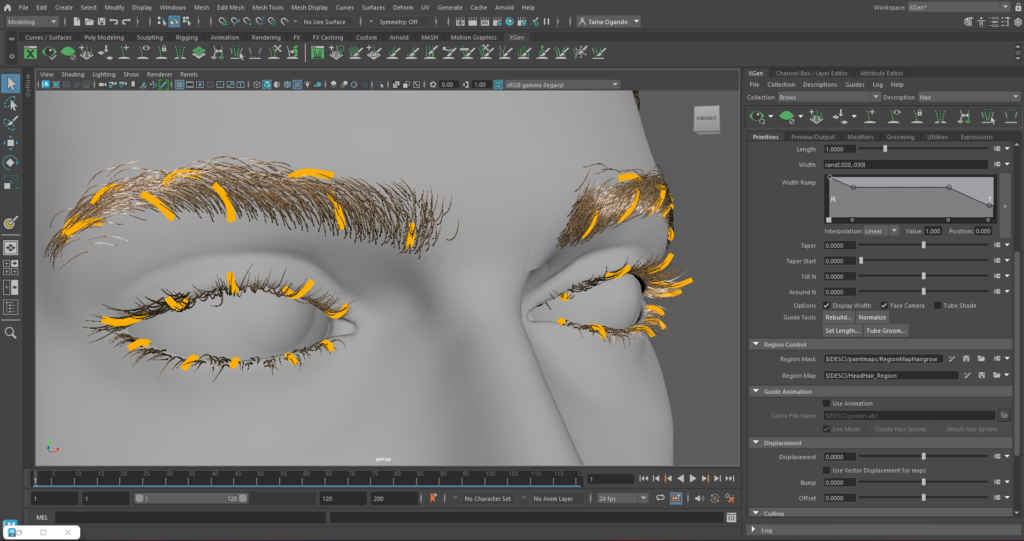Select the arrow Select tool in toolbox
The image size is (1024, 541).
[x=11, y=83]
